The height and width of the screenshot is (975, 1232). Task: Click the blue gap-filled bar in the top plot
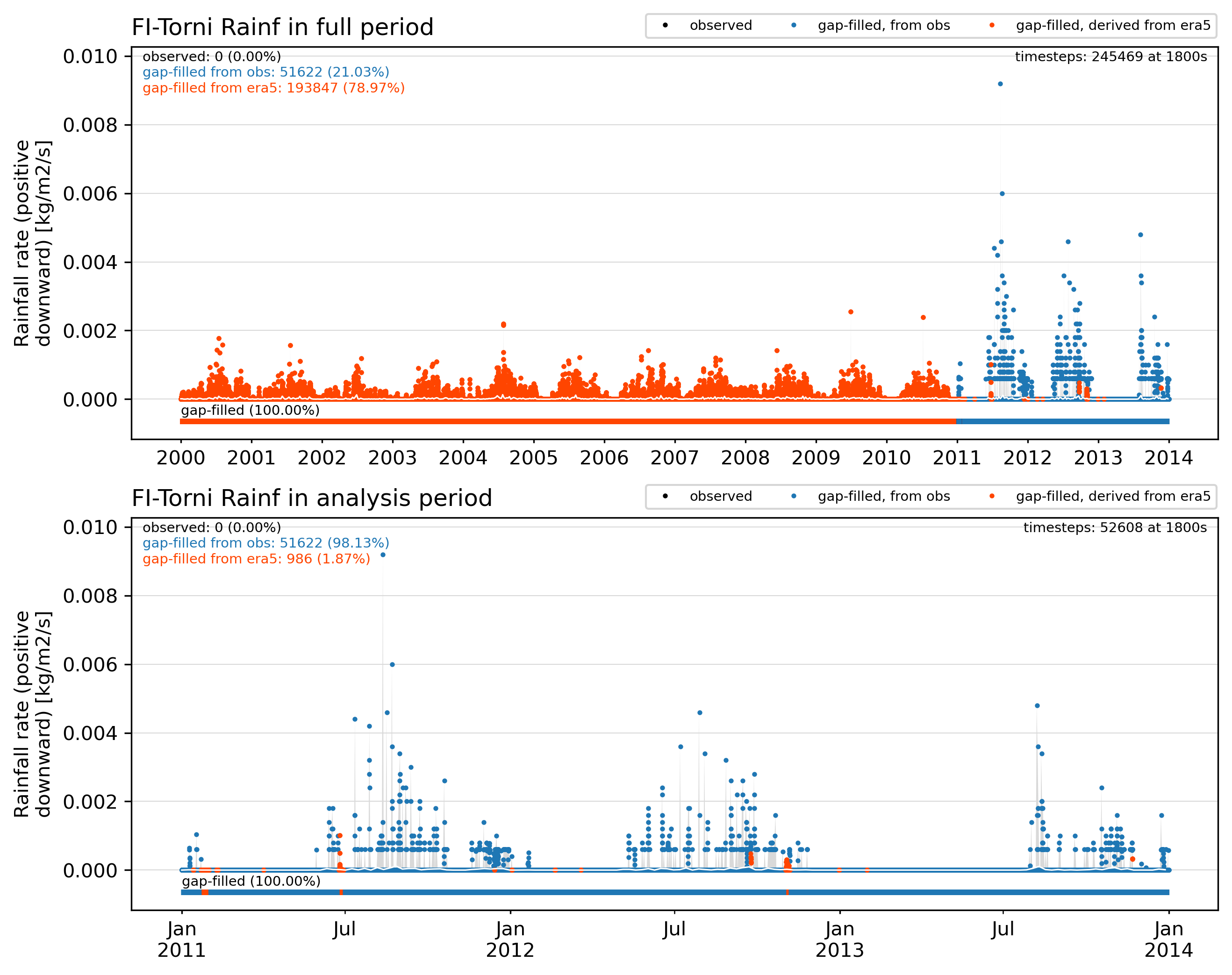(1063, 421)
